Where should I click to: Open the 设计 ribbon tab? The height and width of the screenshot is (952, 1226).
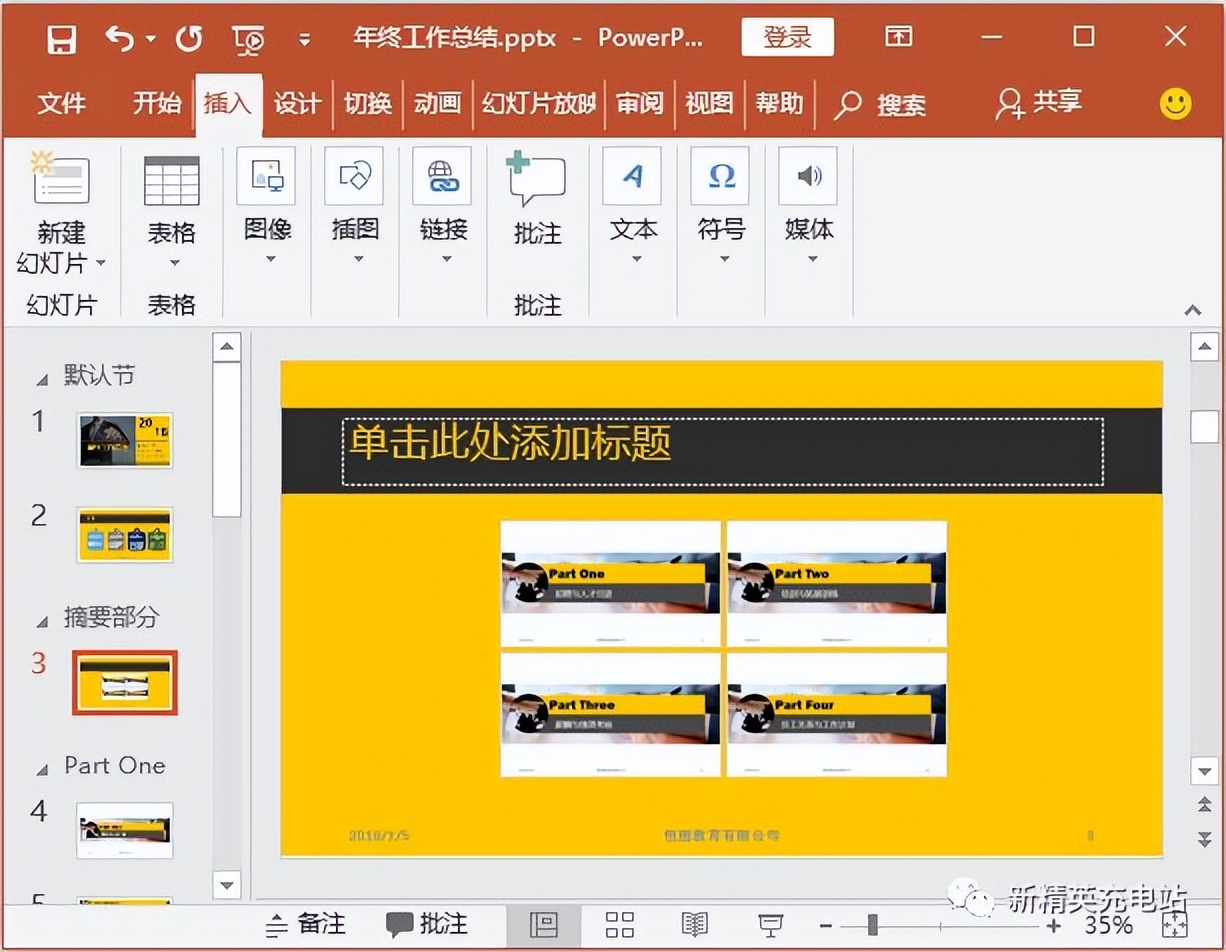tap(297, 103)
